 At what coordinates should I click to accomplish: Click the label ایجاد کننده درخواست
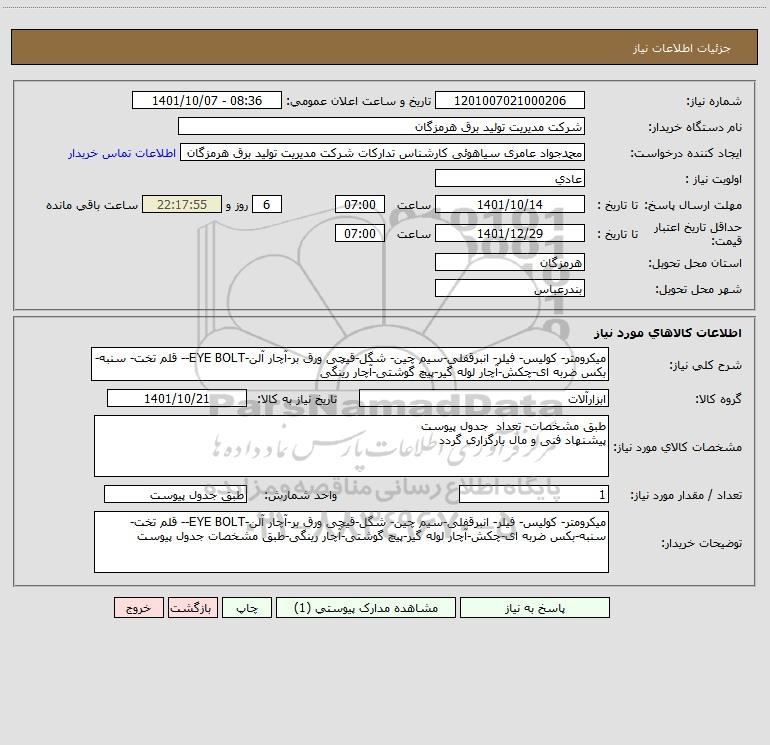tap(686, 154)
